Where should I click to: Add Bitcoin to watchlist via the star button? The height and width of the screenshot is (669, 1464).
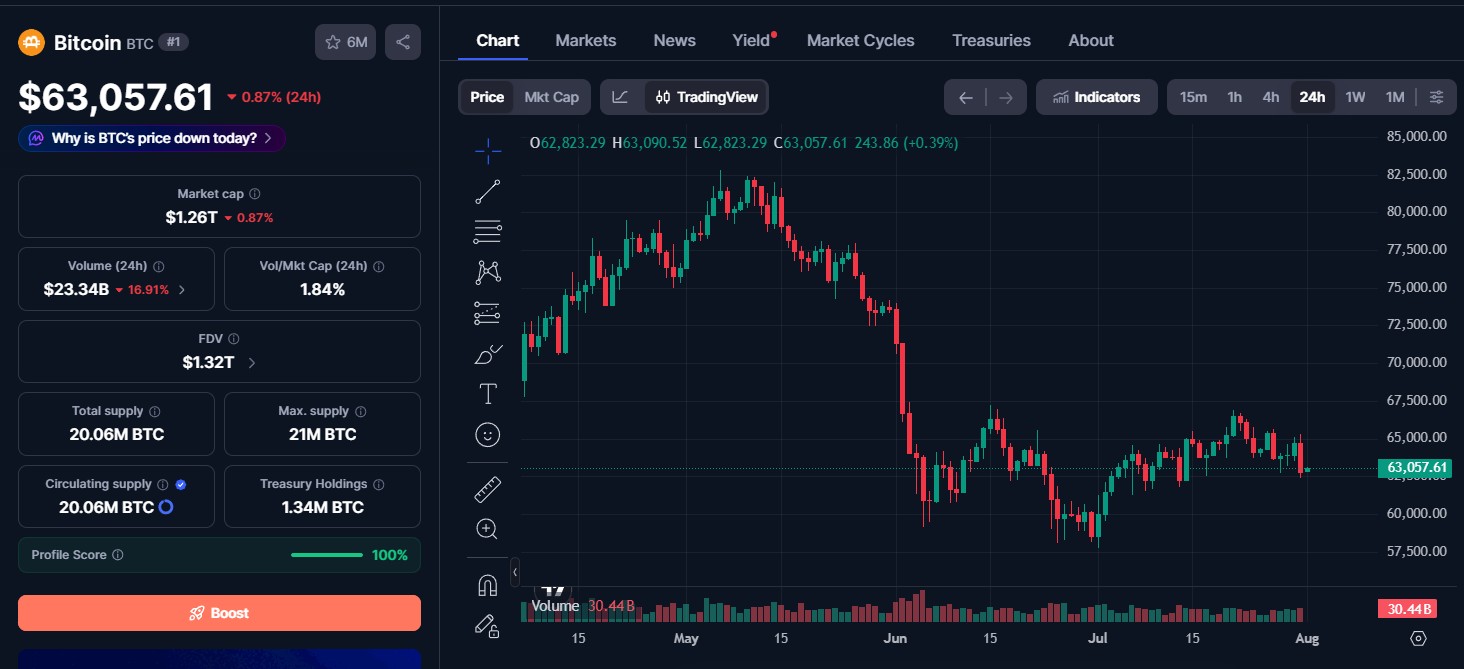pos(345,42)
